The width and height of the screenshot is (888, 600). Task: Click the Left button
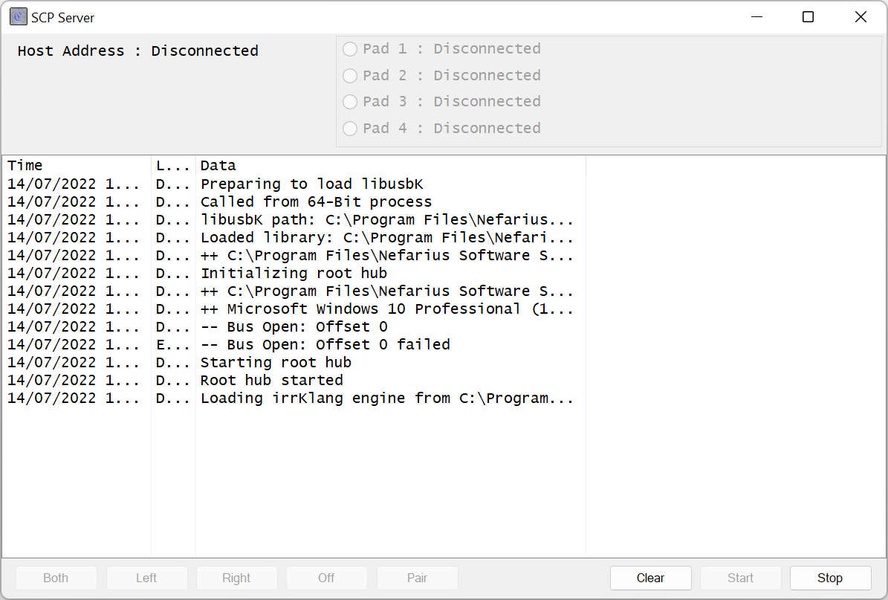(146, 578)
